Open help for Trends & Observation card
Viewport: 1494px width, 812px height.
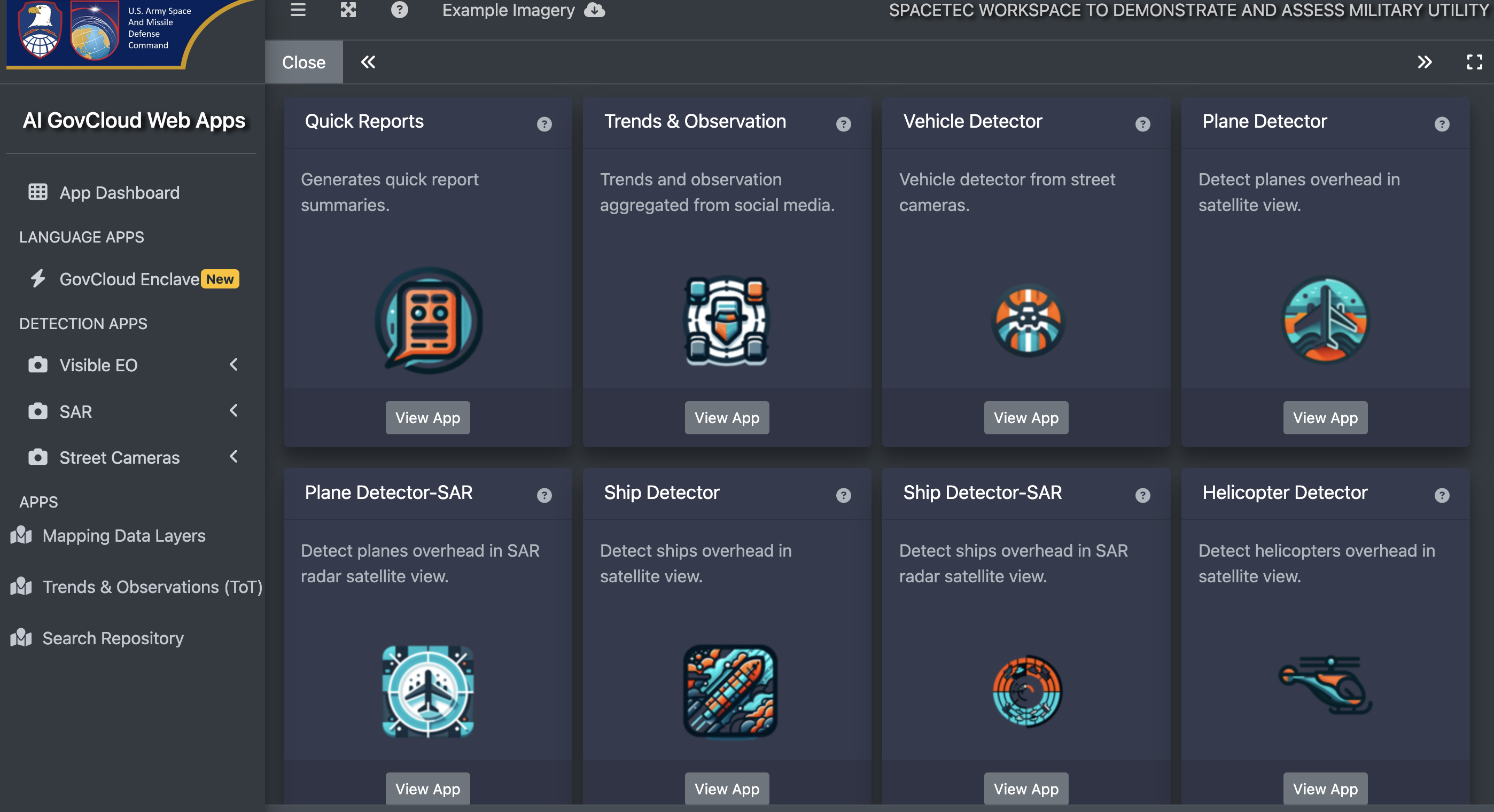point(843,124)
